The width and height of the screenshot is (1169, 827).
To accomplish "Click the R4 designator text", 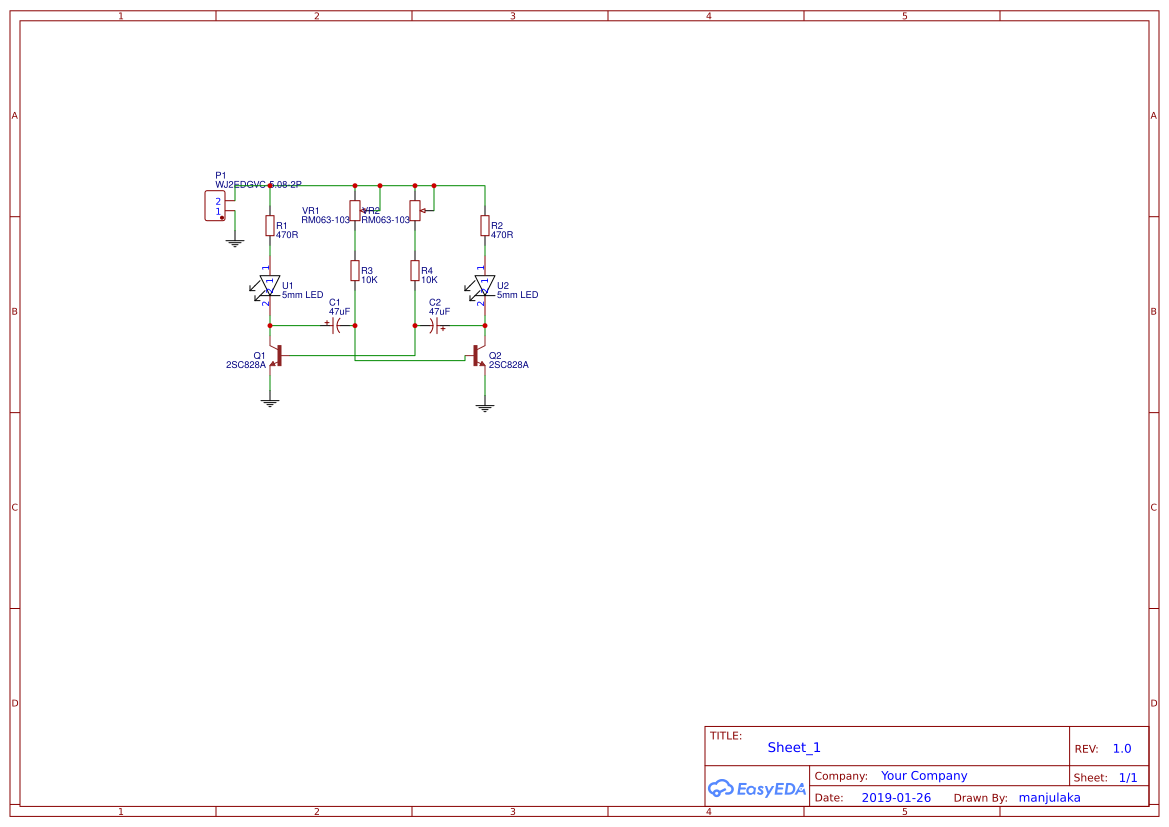I will tap(427, 271).
